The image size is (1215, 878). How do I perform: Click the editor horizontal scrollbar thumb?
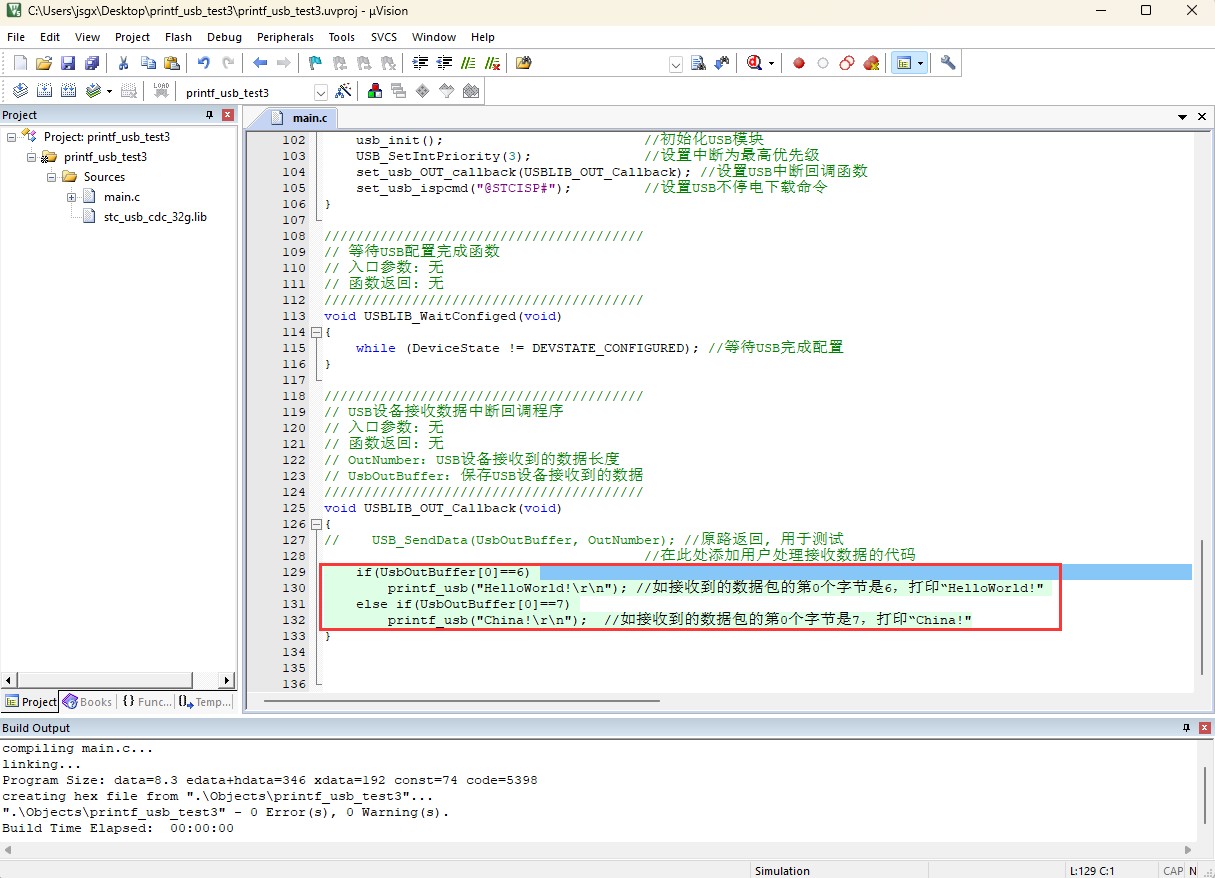point(461,700)
